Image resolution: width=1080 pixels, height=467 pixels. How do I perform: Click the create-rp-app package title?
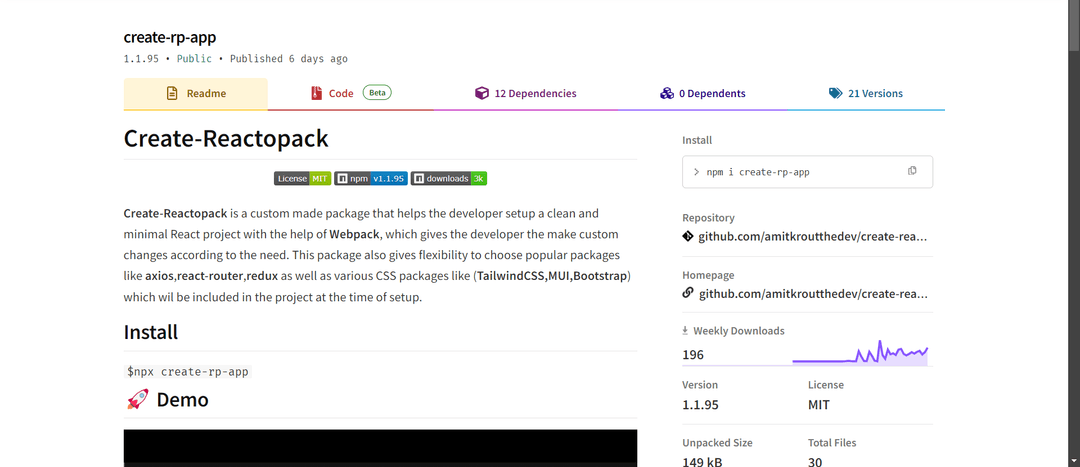coord(170,38)
